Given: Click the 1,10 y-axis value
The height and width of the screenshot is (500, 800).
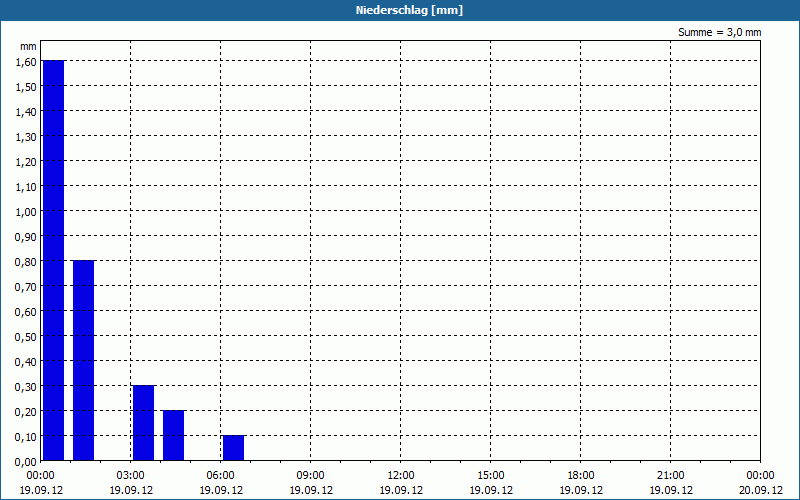Looking at the screenshot, I should (x=26, y=186).
